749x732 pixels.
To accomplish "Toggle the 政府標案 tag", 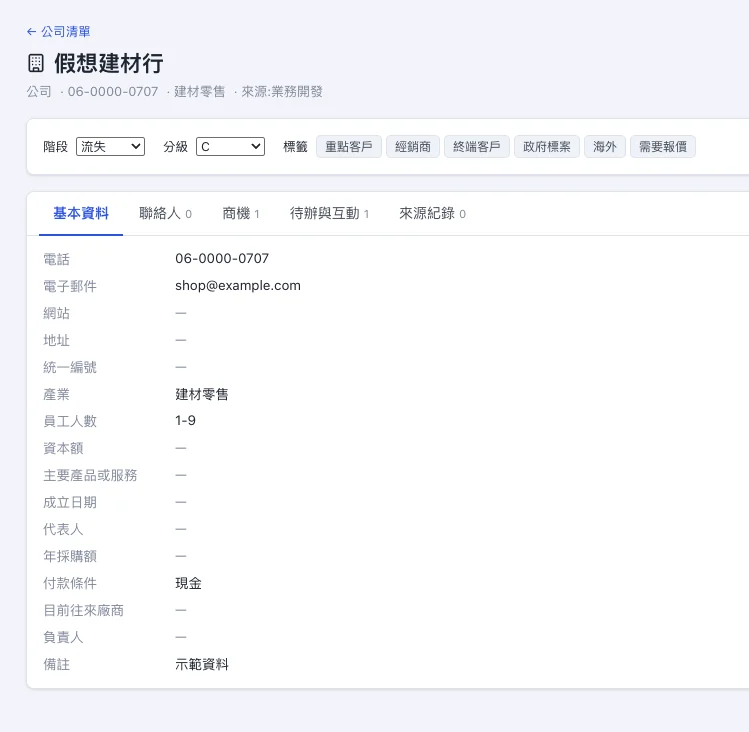I will tap(546, 146).
